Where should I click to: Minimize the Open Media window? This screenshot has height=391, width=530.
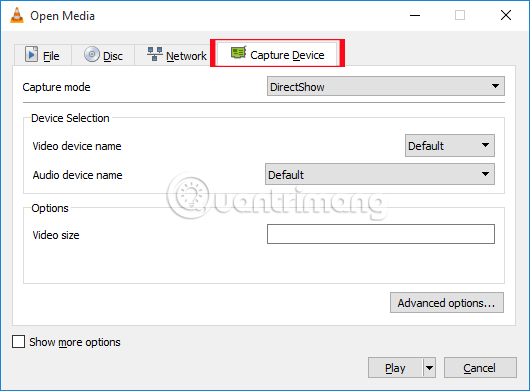[415, 15]
